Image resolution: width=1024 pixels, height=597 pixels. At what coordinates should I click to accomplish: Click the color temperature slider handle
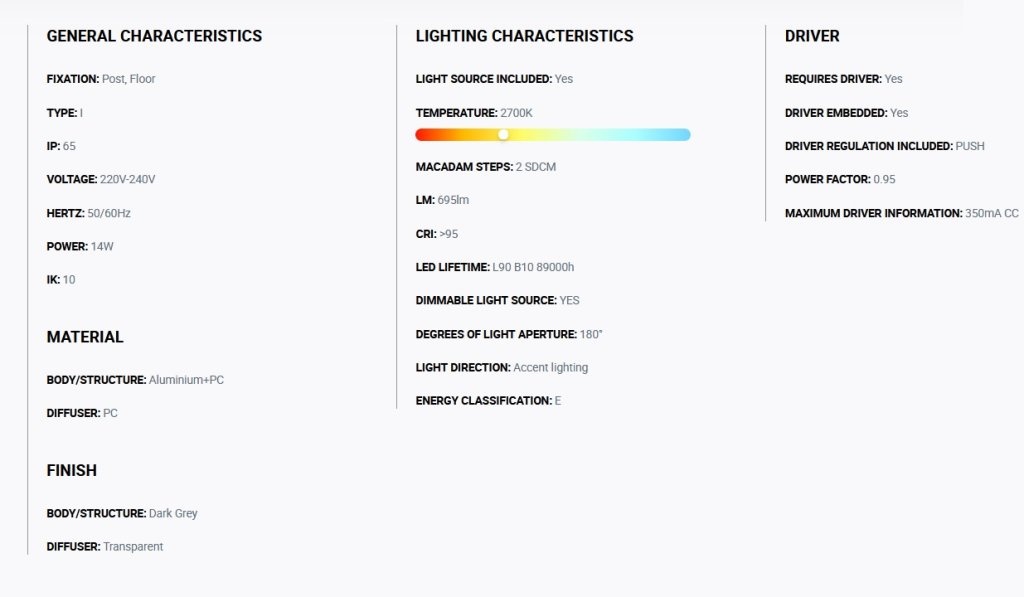point(503,135)
